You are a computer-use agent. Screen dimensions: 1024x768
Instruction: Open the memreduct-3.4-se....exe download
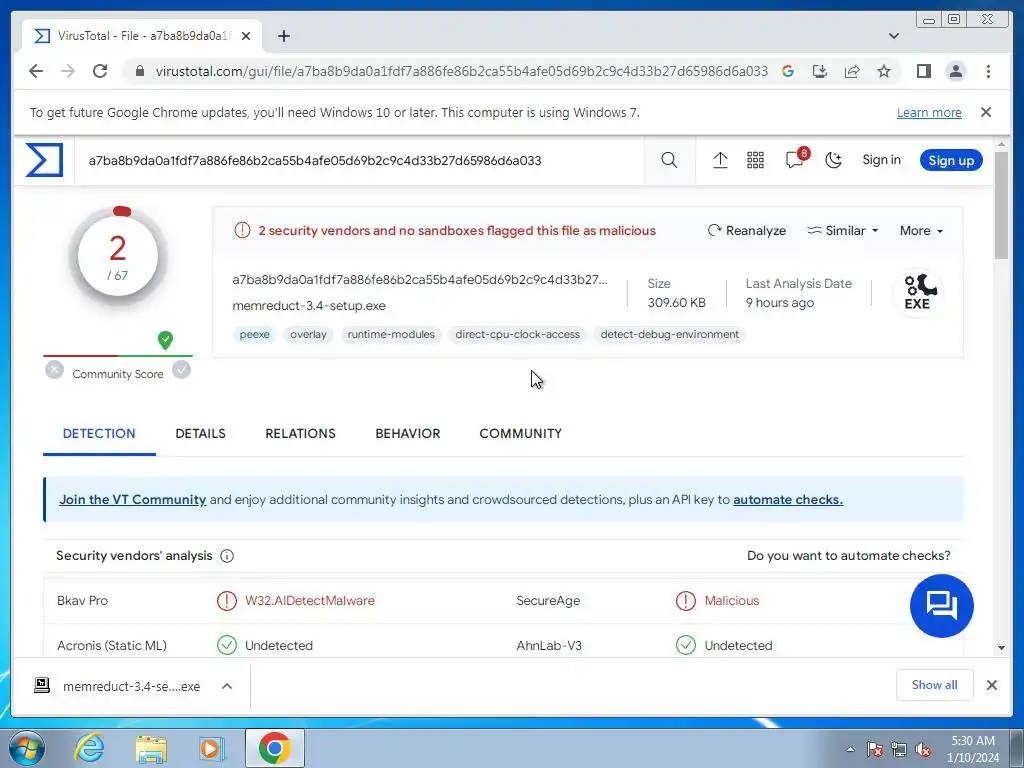coord(118,686)
